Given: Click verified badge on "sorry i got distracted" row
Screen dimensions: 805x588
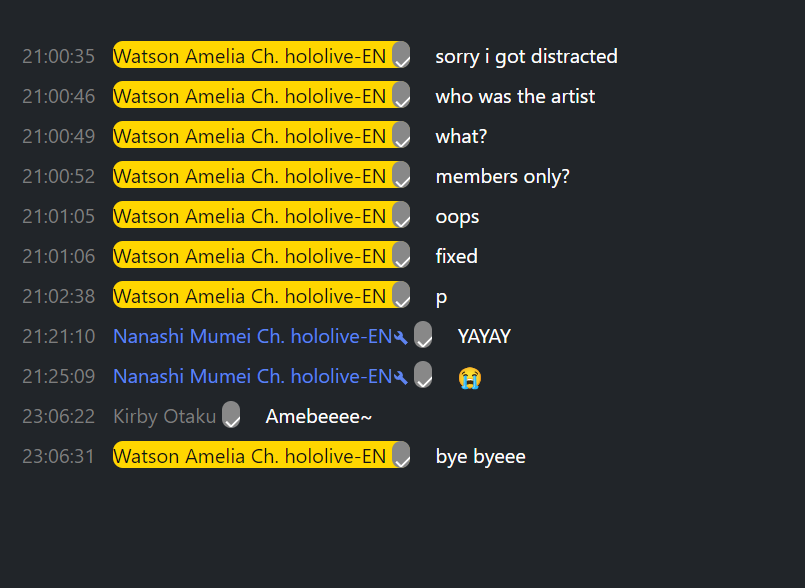Looking at the screenshot, I should 401,54.
